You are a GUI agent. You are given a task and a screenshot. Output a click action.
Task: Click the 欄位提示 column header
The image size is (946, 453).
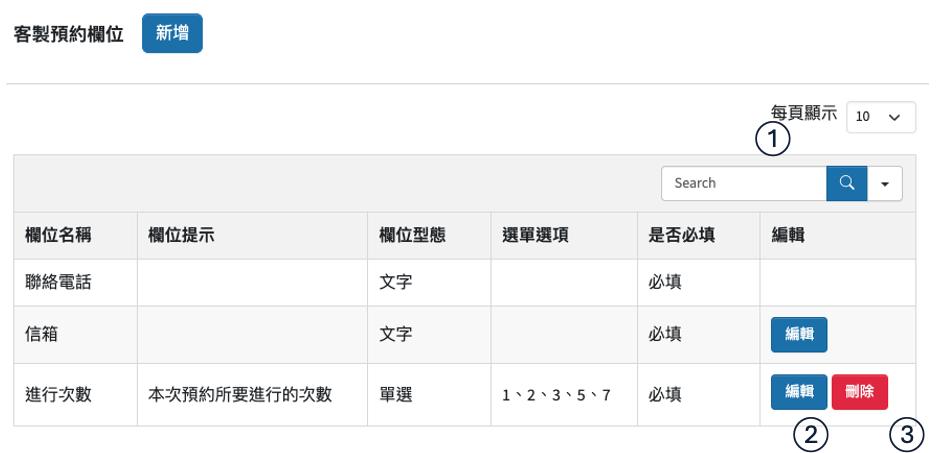pos(181,235)
